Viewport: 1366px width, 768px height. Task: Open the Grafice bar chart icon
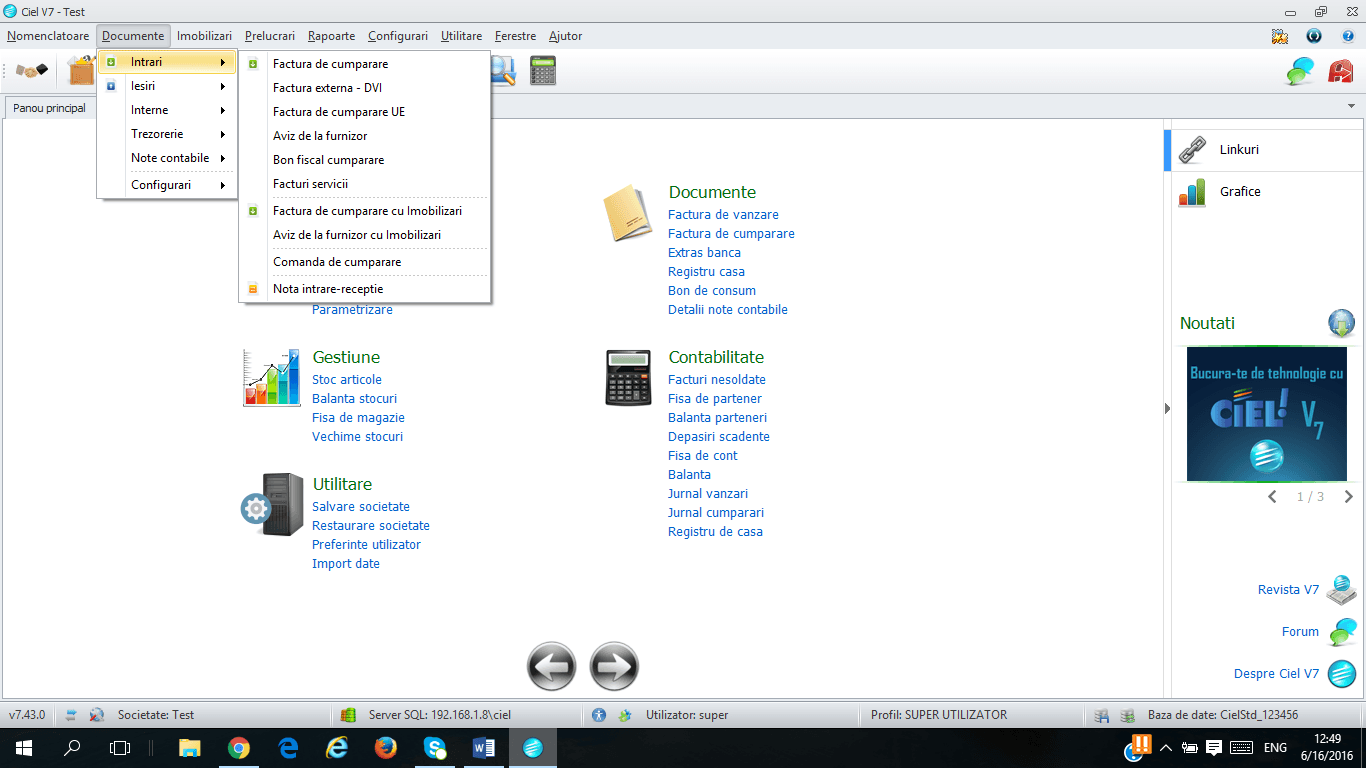1192,192
